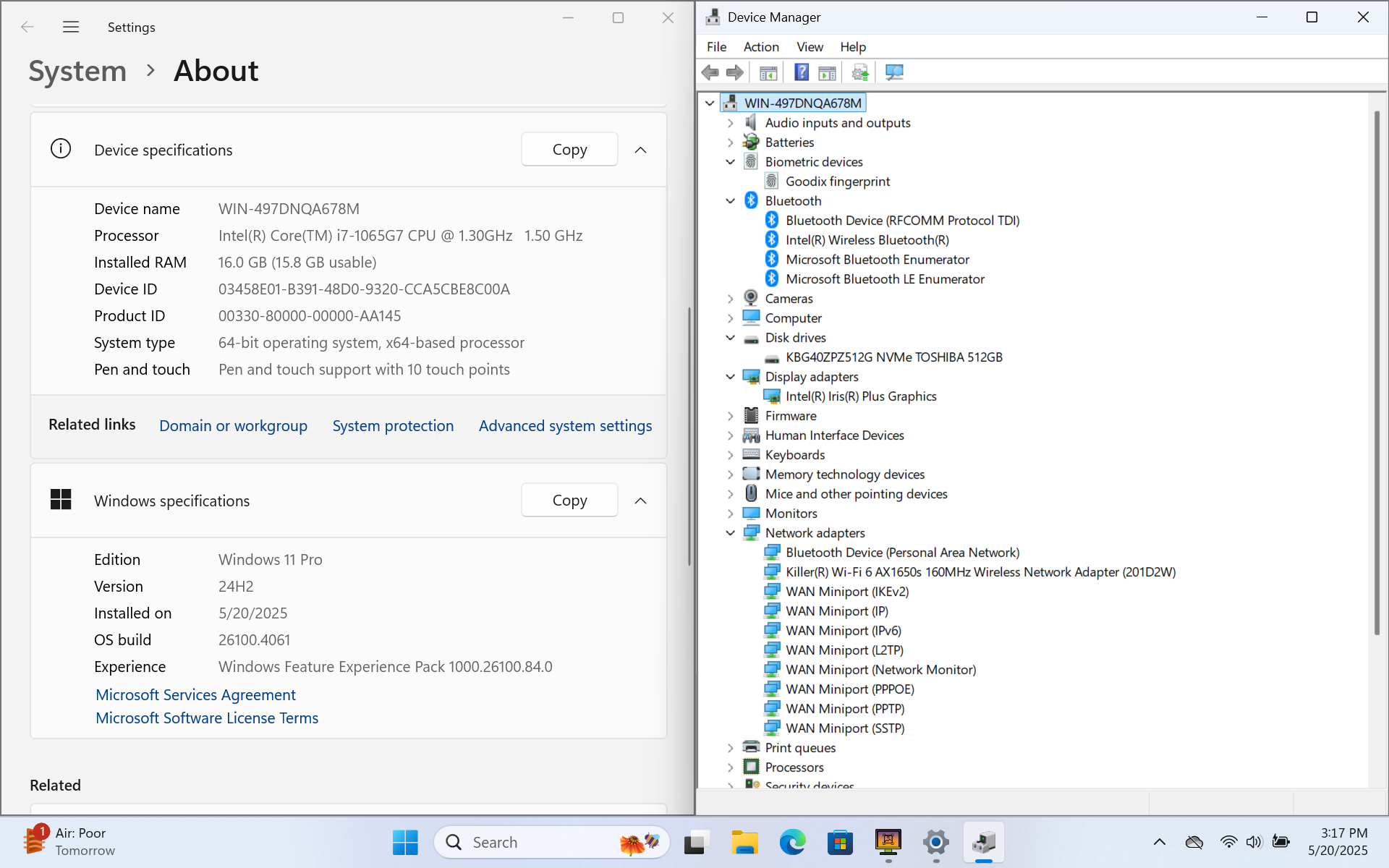The height and width of the screenshot is (868, 1389).
Task: Switch to Settings gear app in taskbar
Action: tap(935, 843)
